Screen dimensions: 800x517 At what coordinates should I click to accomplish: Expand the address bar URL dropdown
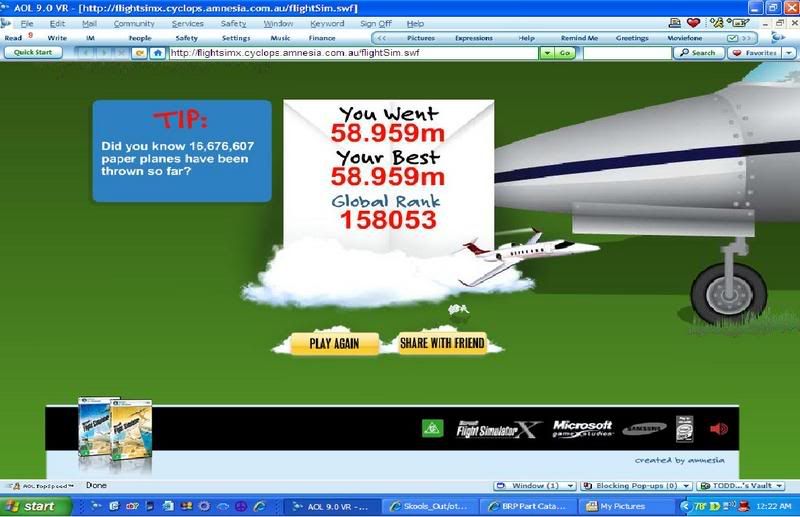click(x=545, y=53)
